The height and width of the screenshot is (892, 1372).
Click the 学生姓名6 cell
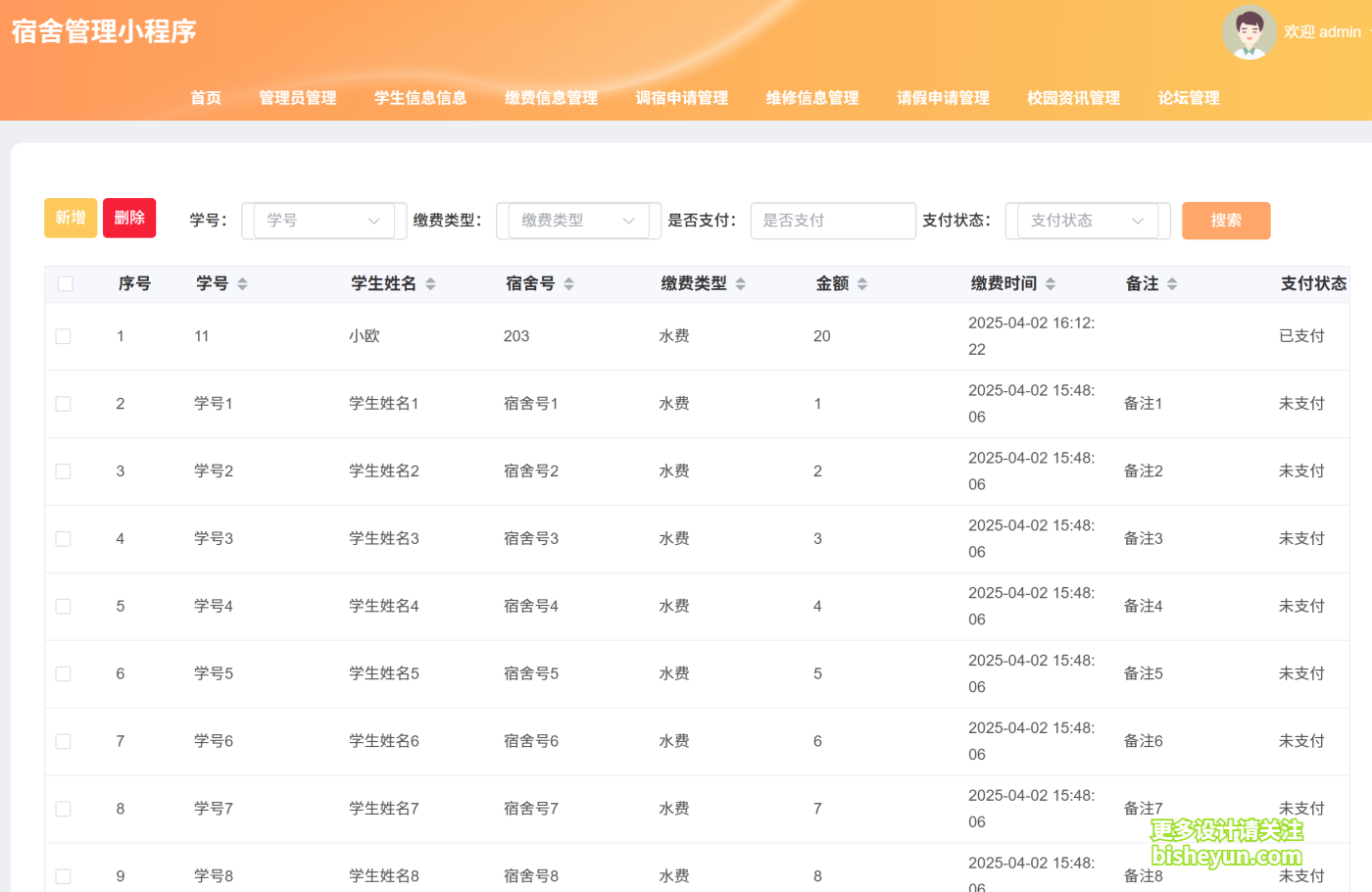(384, 742)
